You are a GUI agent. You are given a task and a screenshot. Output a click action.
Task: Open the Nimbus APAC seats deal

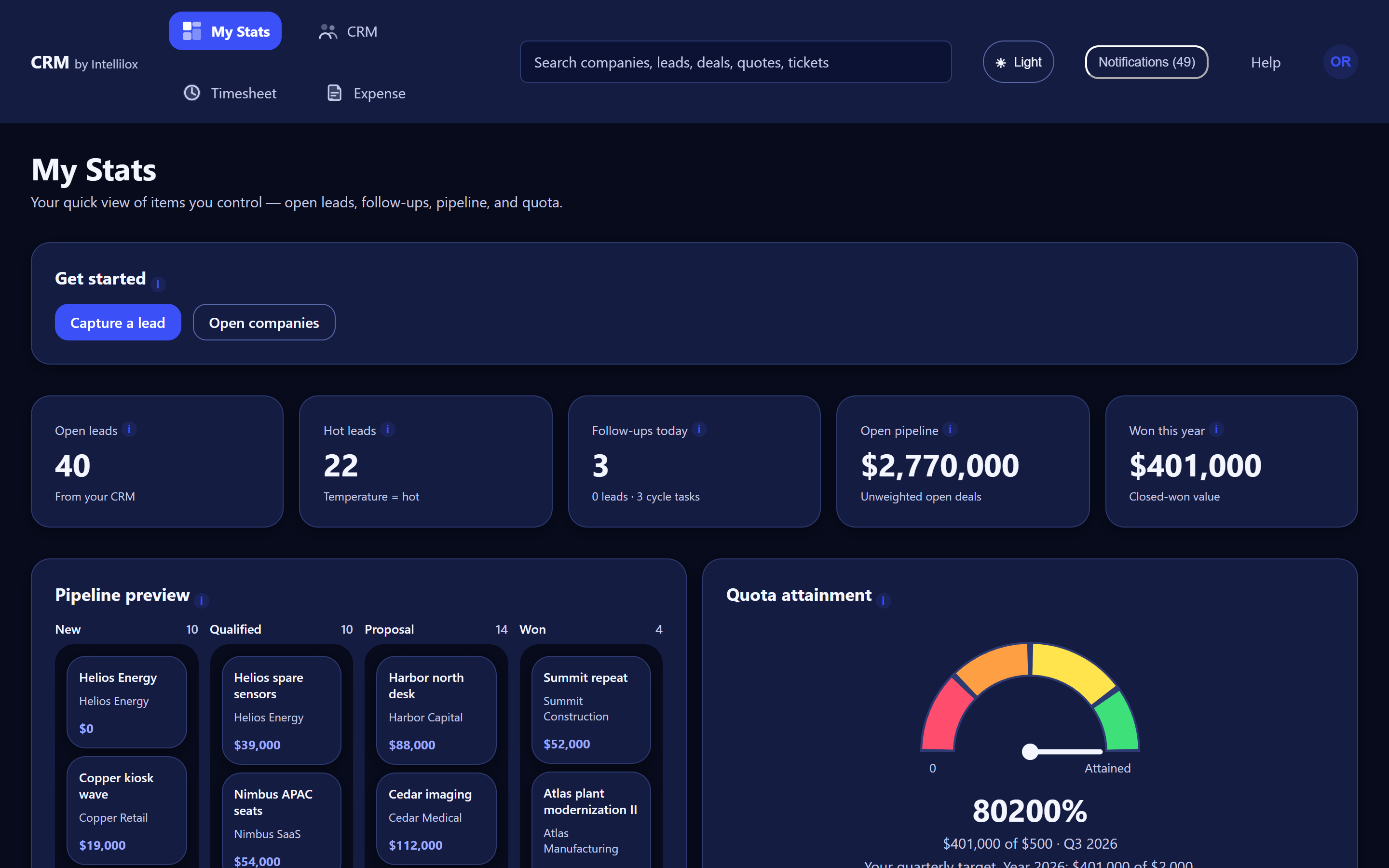click(281, 821)
